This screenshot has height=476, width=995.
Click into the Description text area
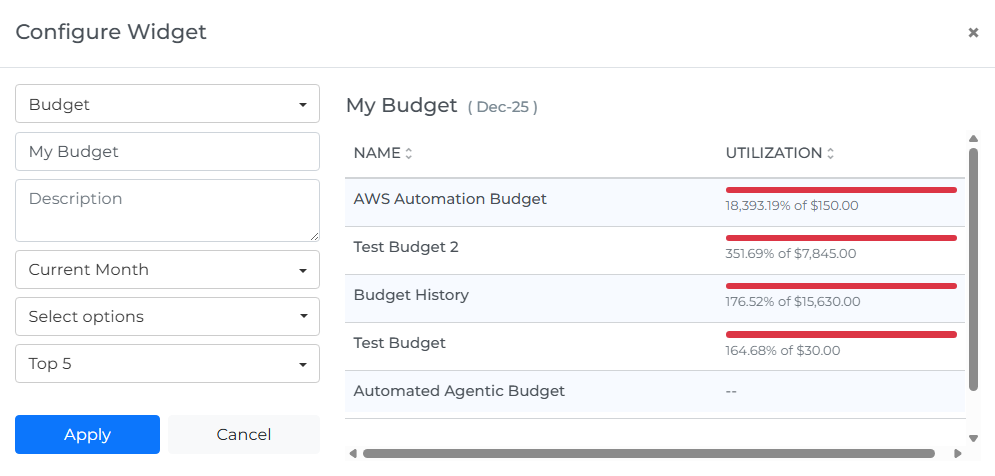[167, 210]
